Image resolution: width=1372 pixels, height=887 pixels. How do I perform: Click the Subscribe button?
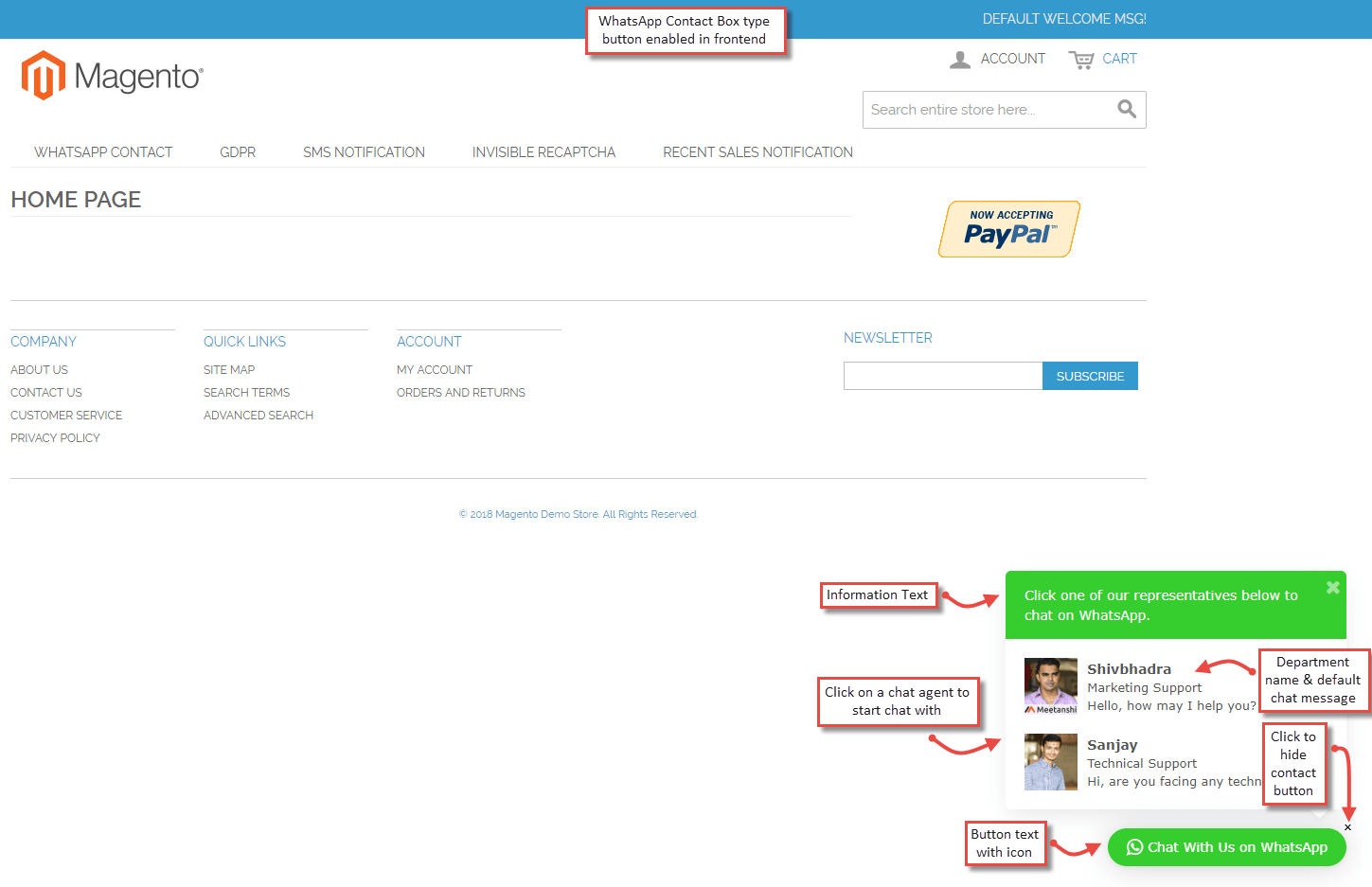(x=1090, y=376)
